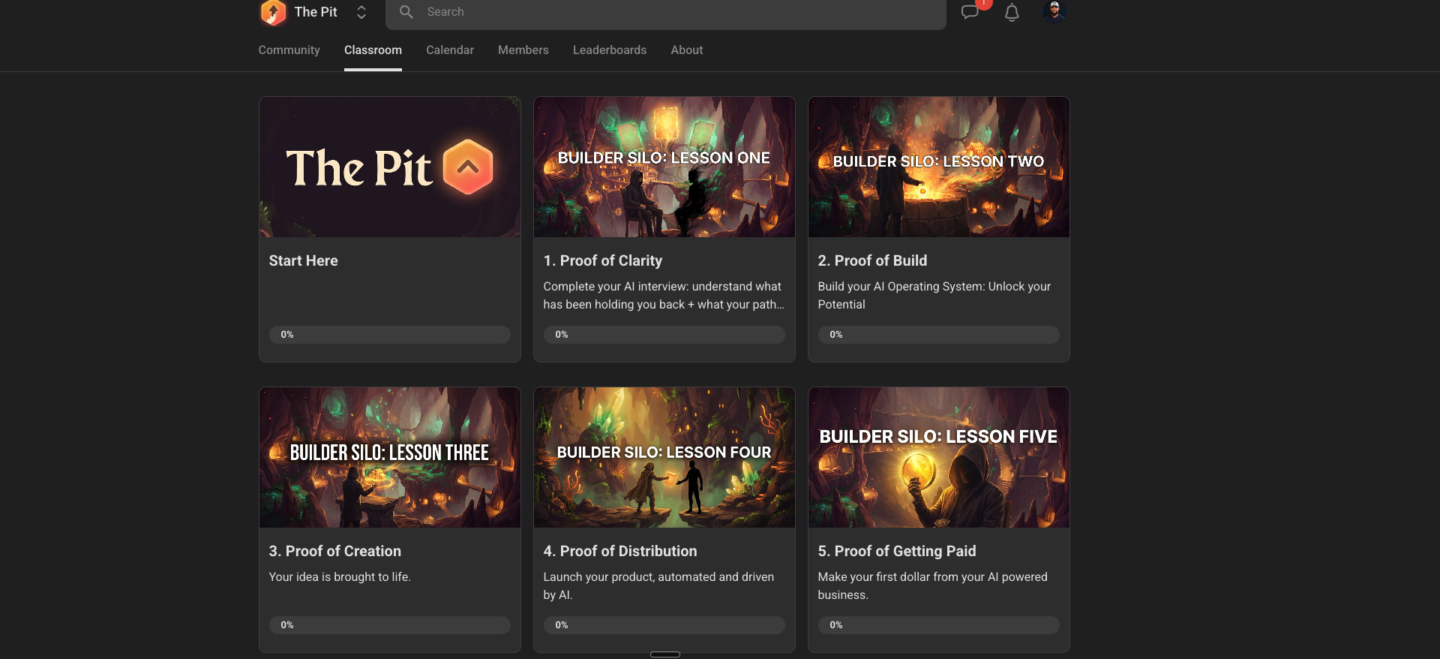Switch to the Community tab

click(x=289, y=50)
